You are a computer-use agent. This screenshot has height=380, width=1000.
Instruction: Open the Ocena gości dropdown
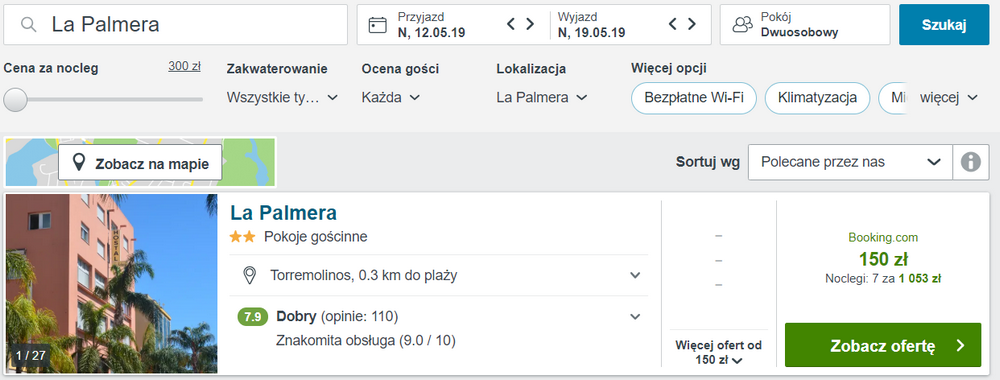click(390, 98)
